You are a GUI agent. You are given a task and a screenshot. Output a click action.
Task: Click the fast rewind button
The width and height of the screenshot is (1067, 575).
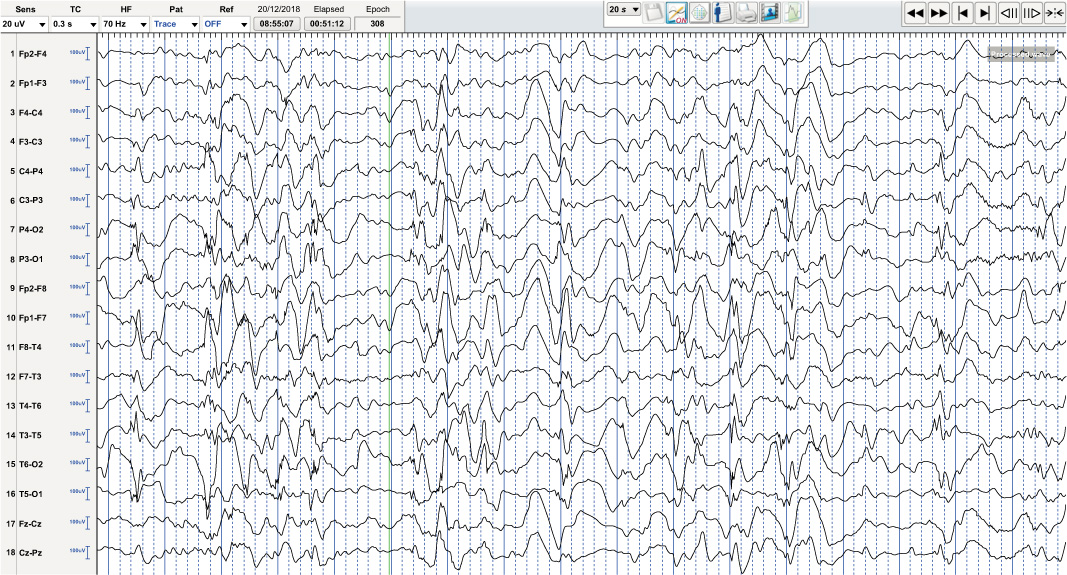915,13
